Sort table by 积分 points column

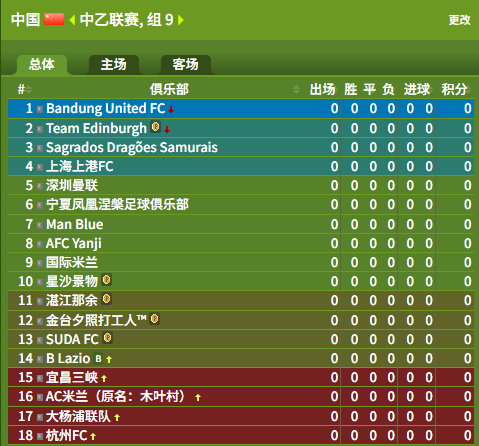point(455,89)
